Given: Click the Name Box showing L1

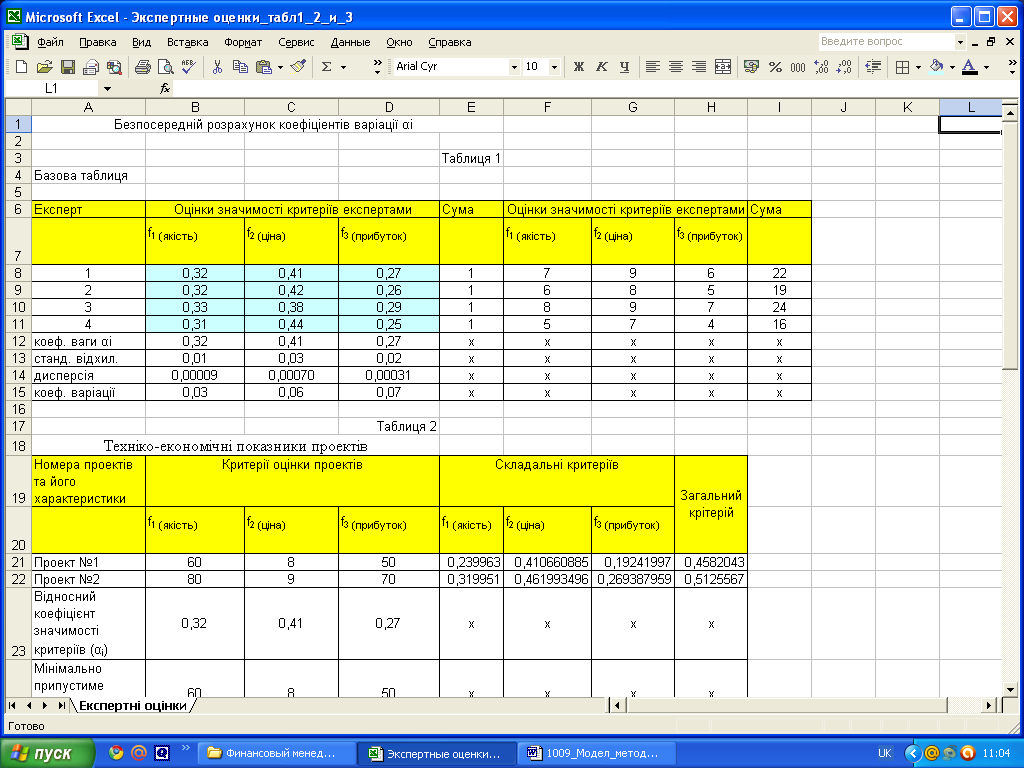Looking at the screenshot, I should click(x=52, y=88).
